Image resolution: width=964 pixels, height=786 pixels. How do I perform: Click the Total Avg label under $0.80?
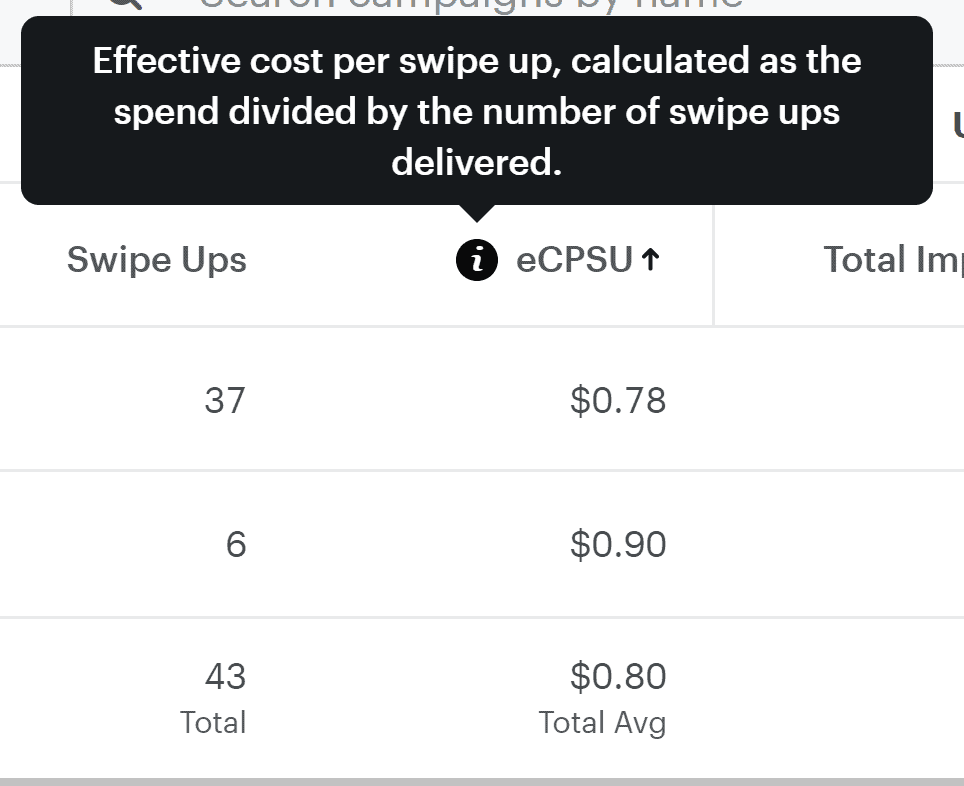point(601,722)
